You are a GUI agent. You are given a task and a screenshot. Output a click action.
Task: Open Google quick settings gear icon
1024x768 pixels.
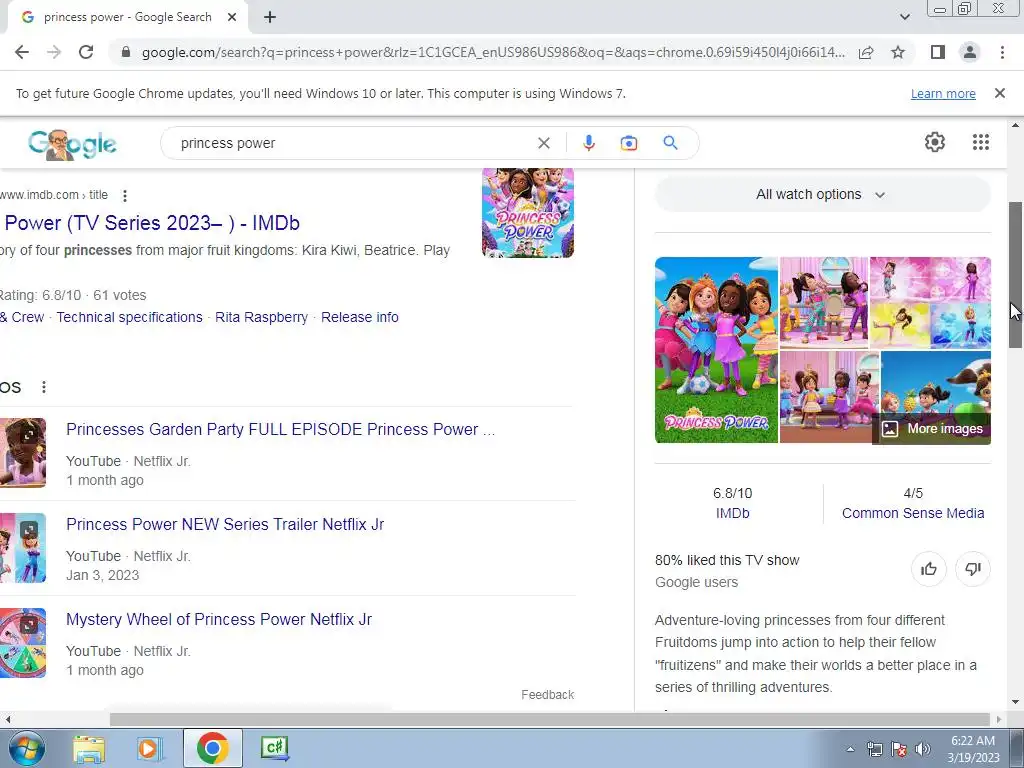(935, 142)
